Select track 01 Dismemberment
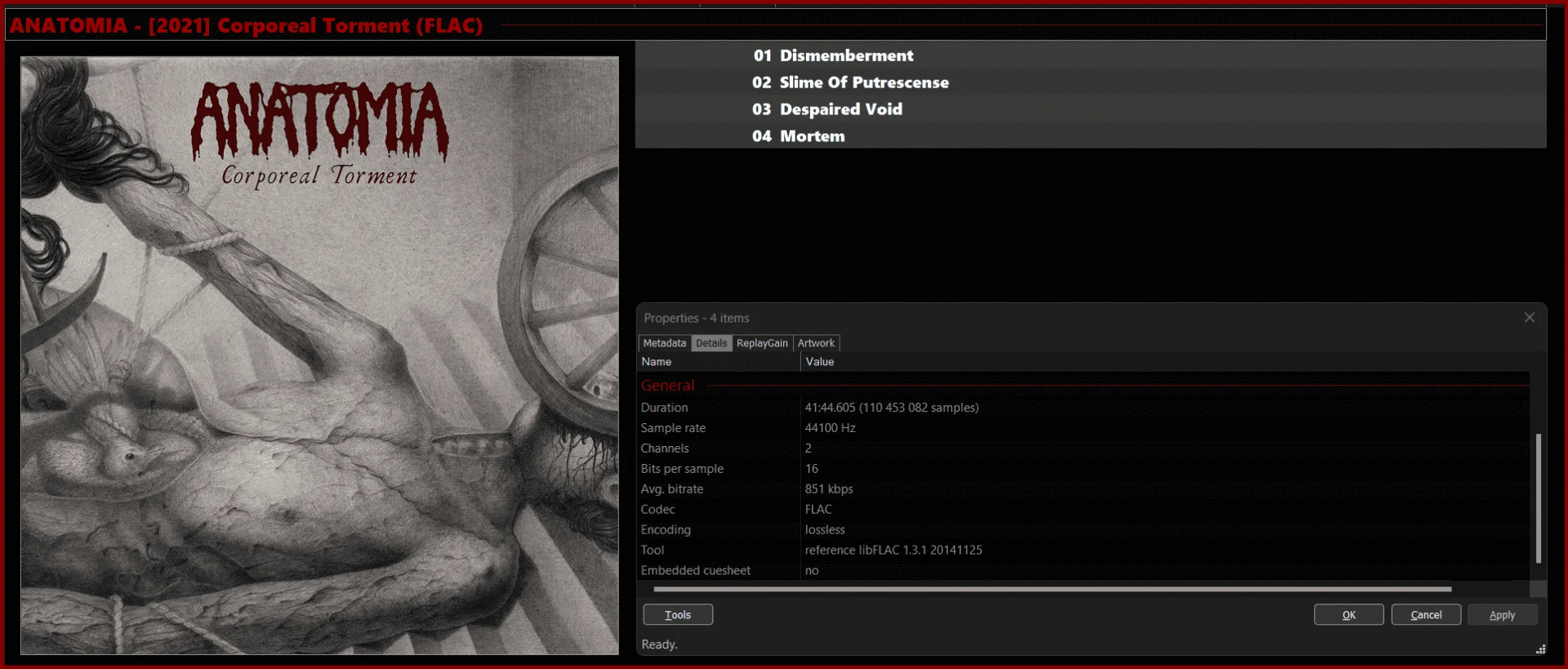This screenshot has height=669, width=1568. tap(1090, 56)
